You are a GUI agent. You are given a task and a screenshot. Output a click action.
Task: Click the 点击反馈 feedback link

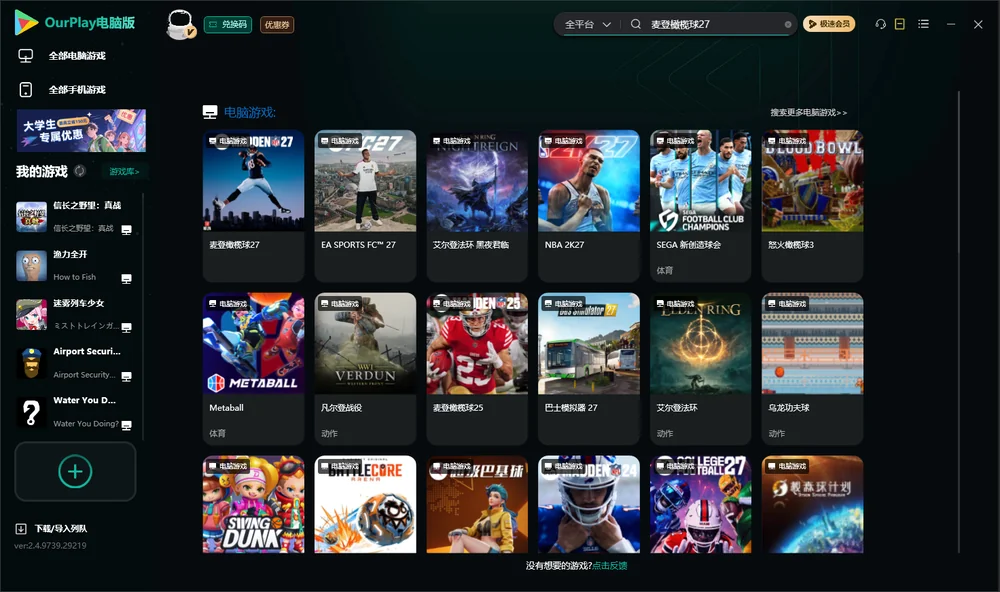(610, 565)
